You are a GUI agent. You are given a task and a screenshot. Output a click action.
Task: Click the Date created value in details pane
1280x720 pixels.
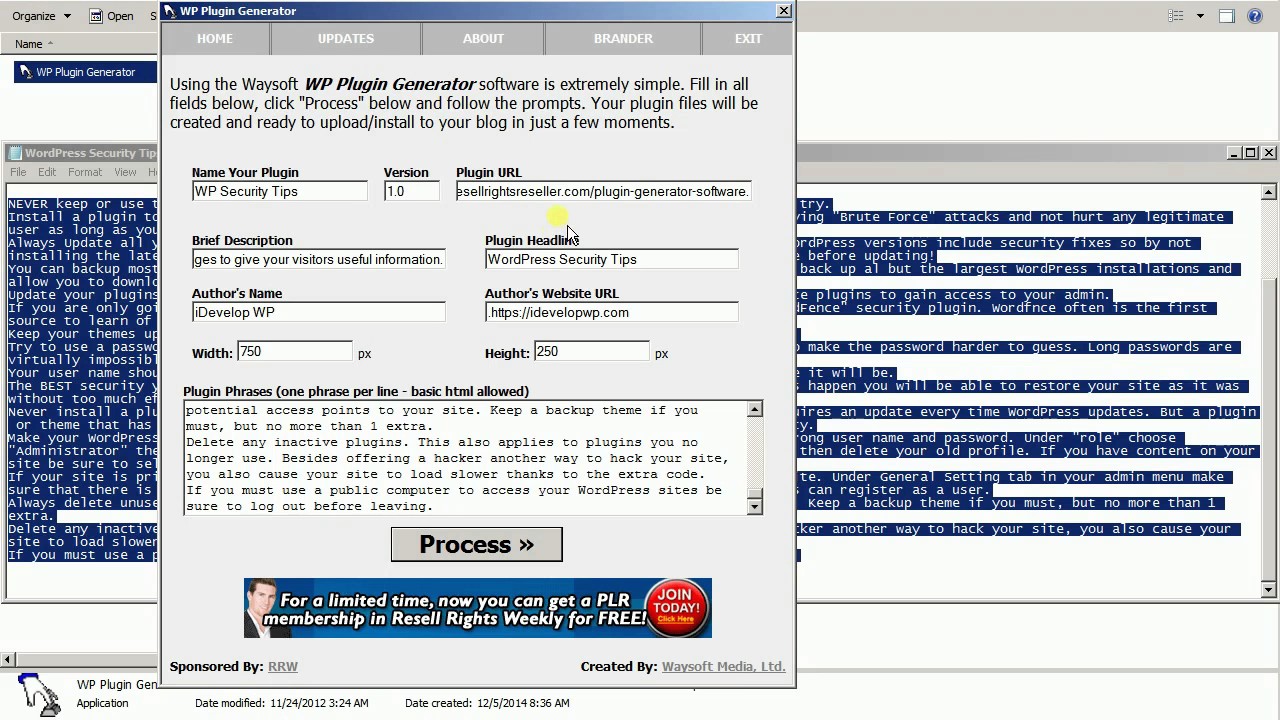click(521, 703)
